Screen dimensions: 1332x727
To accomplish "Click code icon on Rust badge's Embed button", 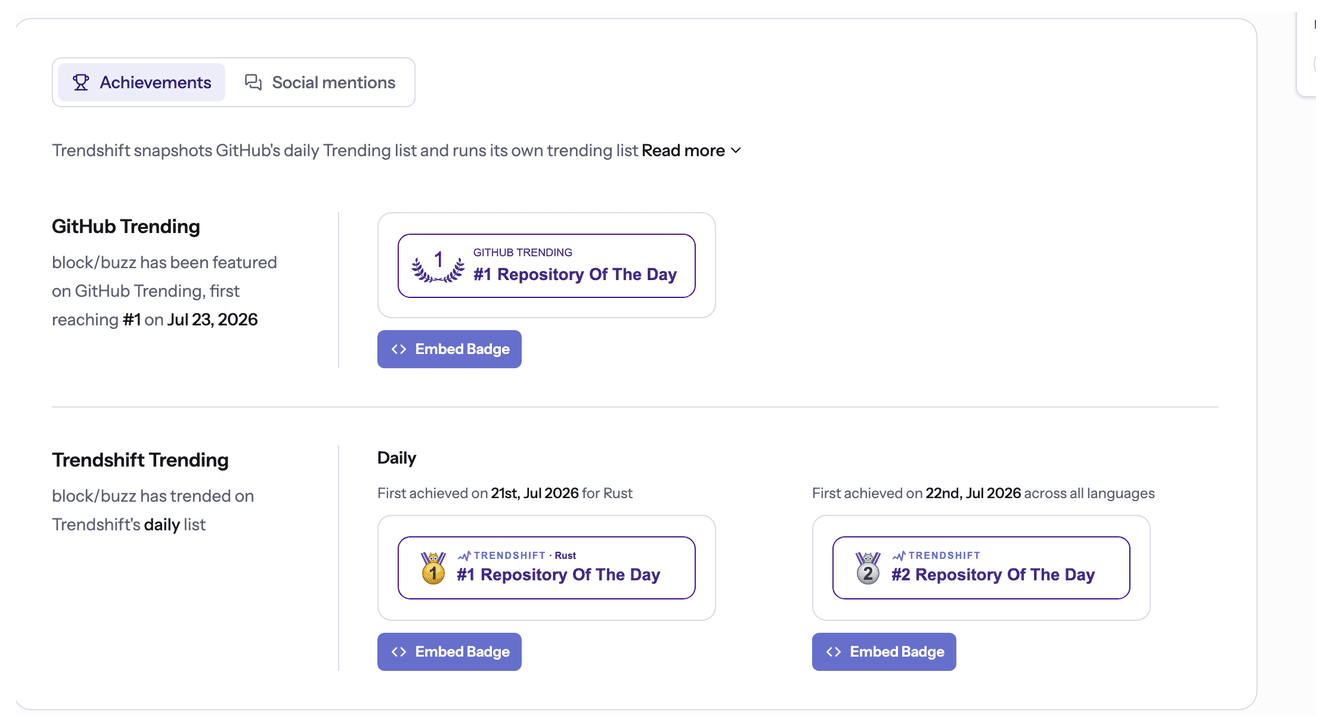I will 399,652.
